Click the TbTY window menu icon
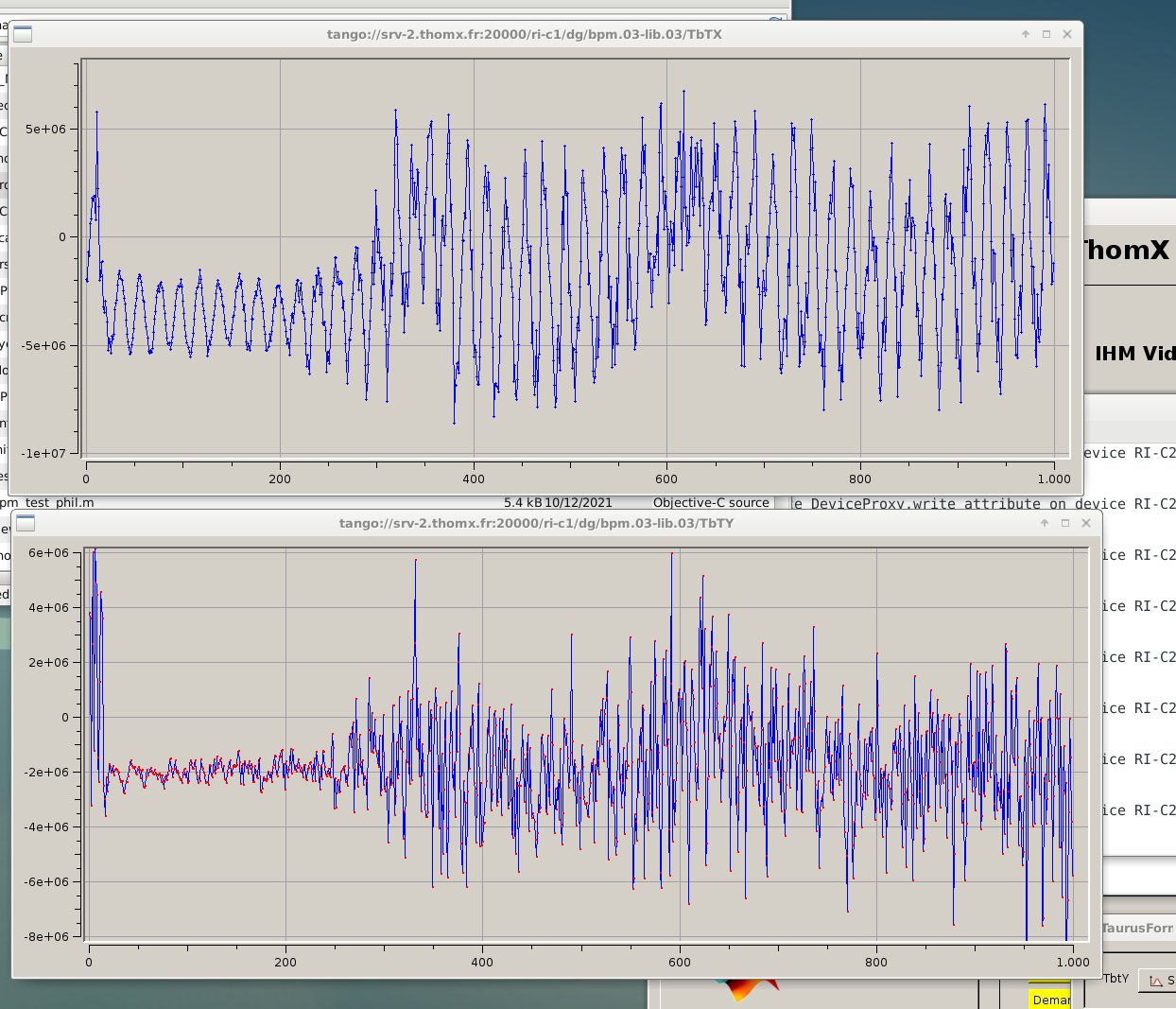Screen dimensions: 1176x1009 pyautogui.click(x=26, y=524)
